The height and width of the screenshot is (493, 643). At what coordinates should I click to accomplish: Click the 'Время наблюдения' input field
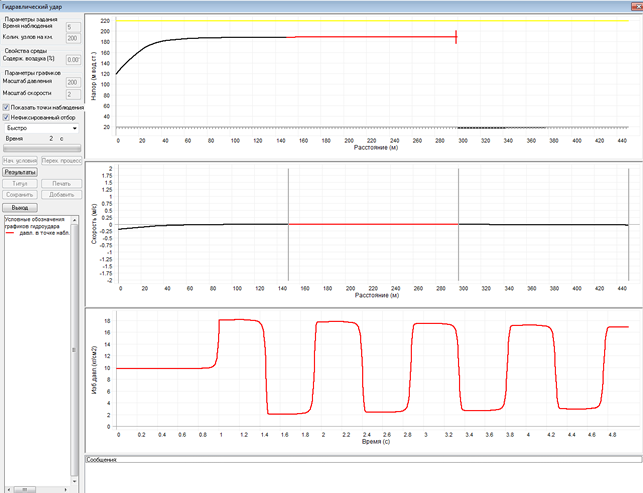tap(72, 27)
